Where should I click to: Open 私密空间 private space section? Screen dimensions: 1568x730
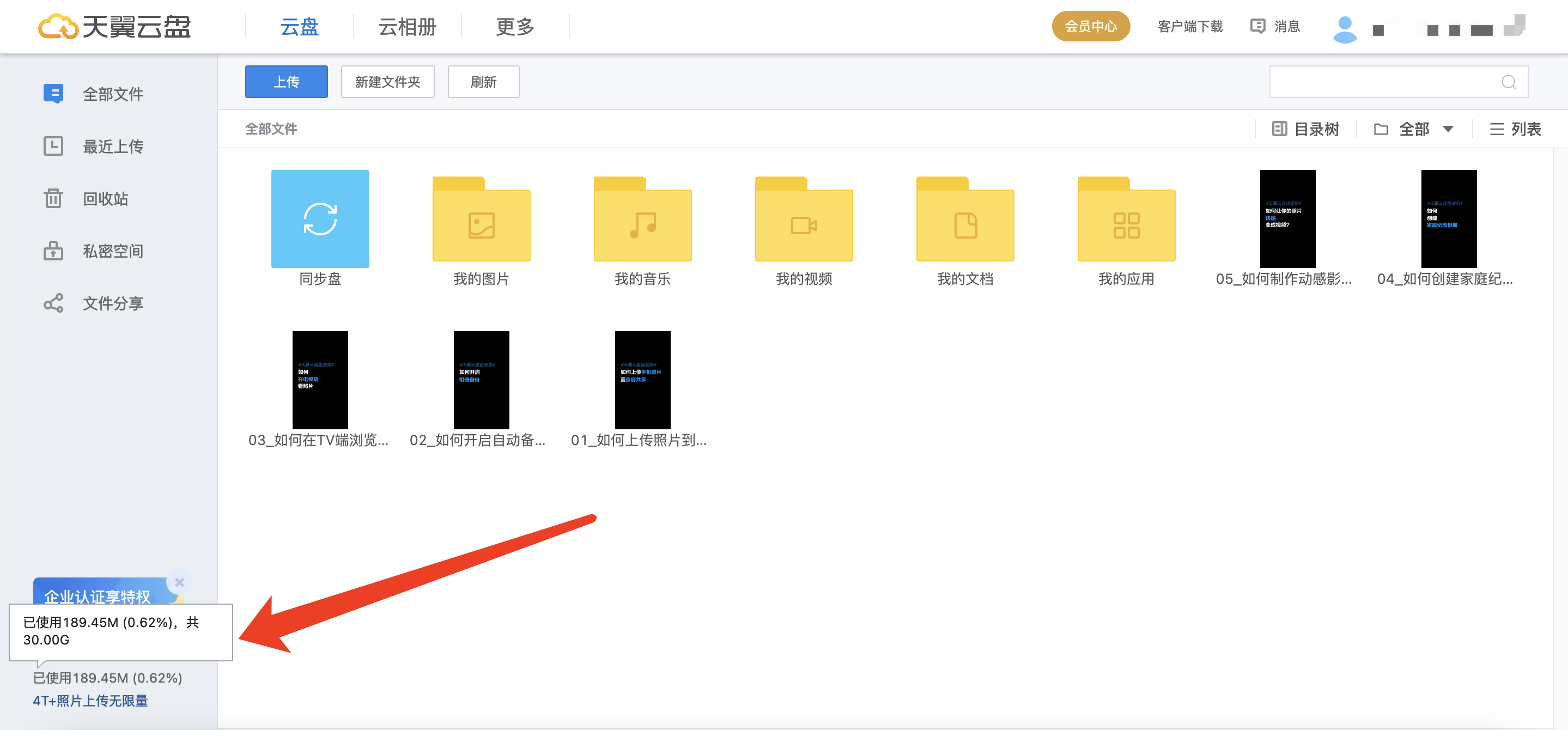[113, 251]
